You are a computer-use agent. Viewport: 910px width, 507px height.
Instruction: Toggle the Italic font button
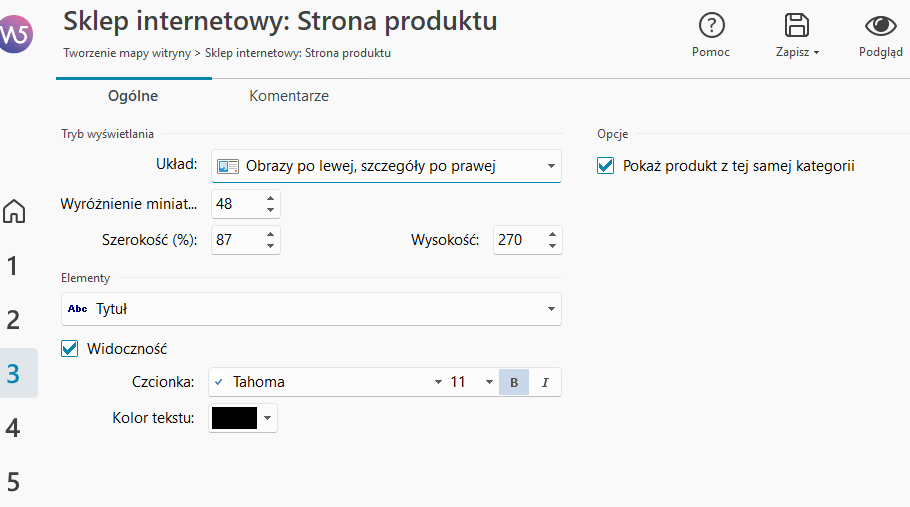[545, 382]
